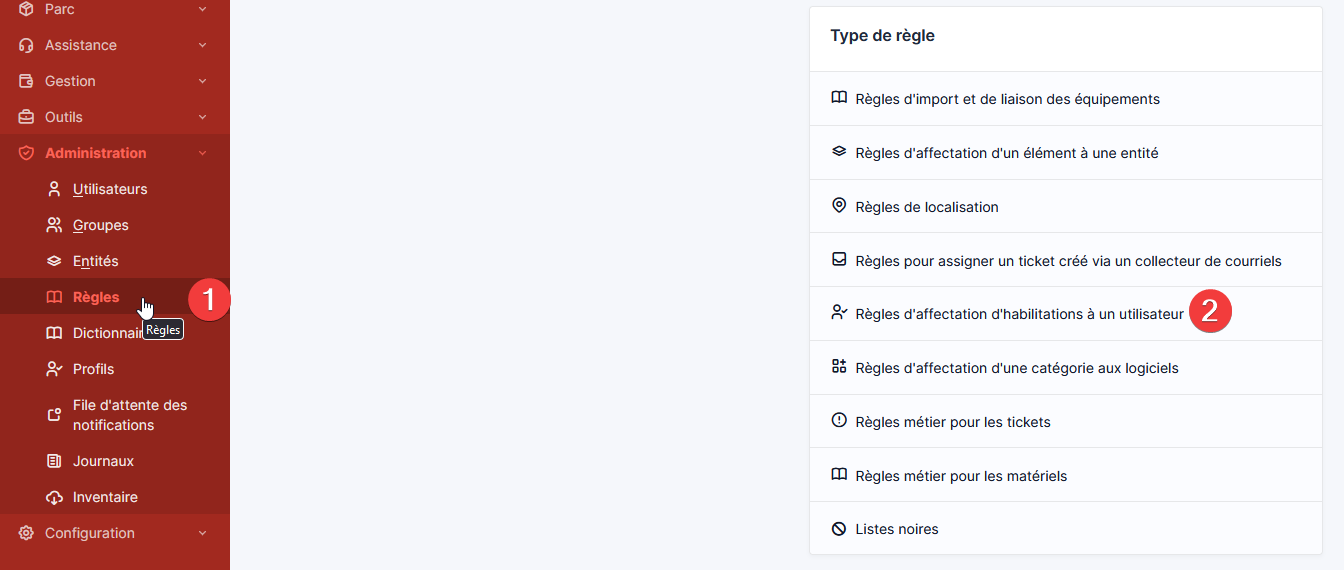Viewport: 1344px width, 570px height.
Task: Open Règles d'affectation d'habilitations à un utilisateur
Action: coord(1019,314)
